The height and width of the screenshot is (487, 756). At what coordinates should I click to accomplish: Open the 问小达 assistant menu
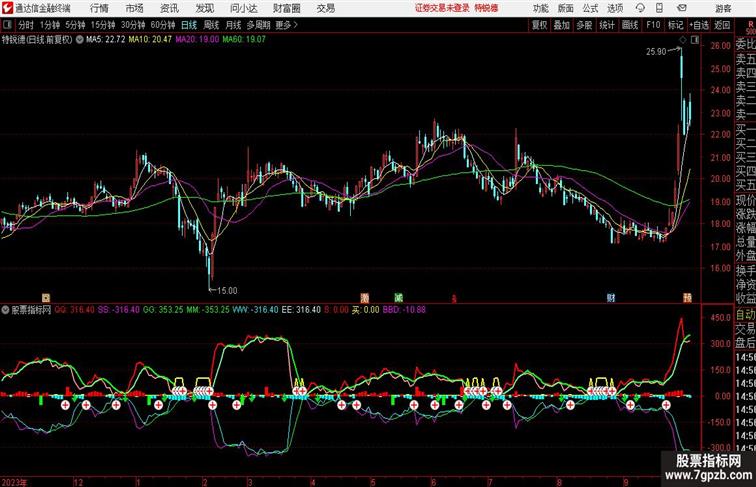pyautogui.click(x=243, y=8)
